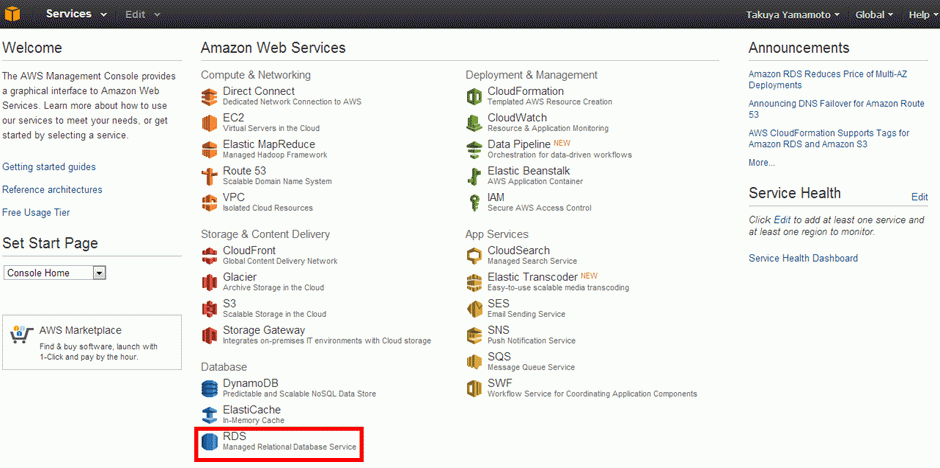Open the S3 text link
Image resolution: width=940 pixels, height=468 pixels.
pos(230,303)
